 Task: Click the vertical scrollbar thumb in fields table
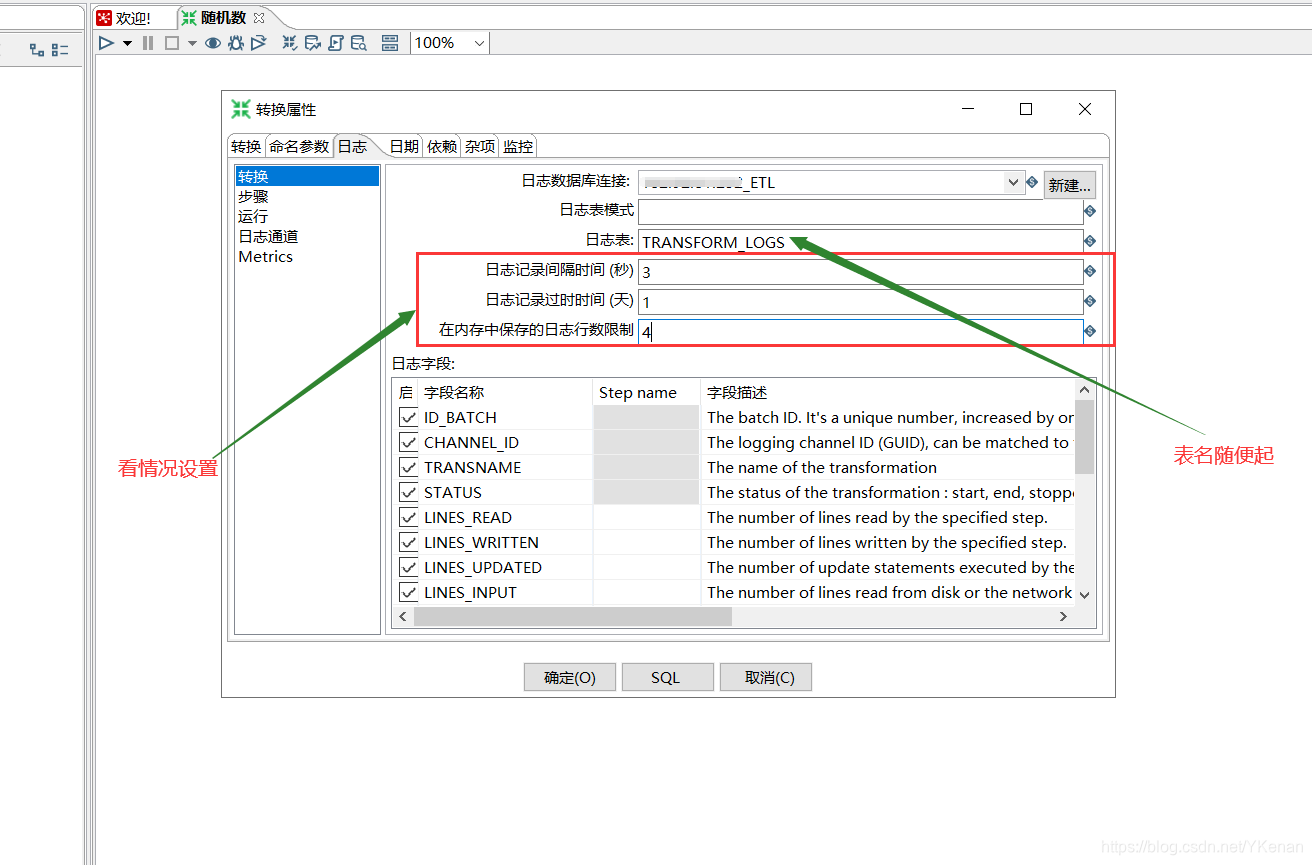pos(1084,435)
